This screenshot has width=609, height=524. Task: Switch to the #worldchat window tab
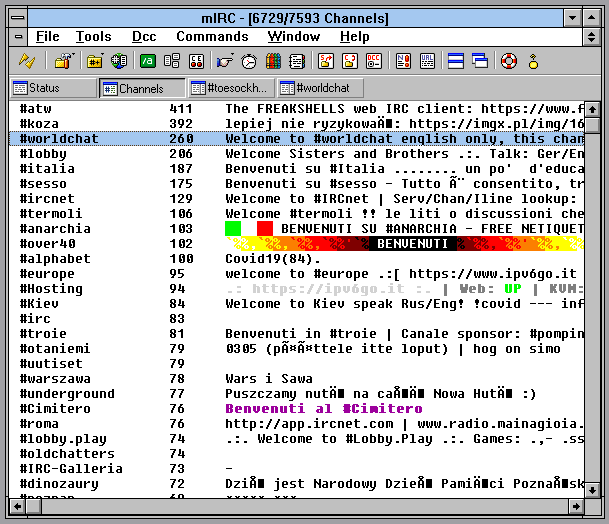coord(320,88)
